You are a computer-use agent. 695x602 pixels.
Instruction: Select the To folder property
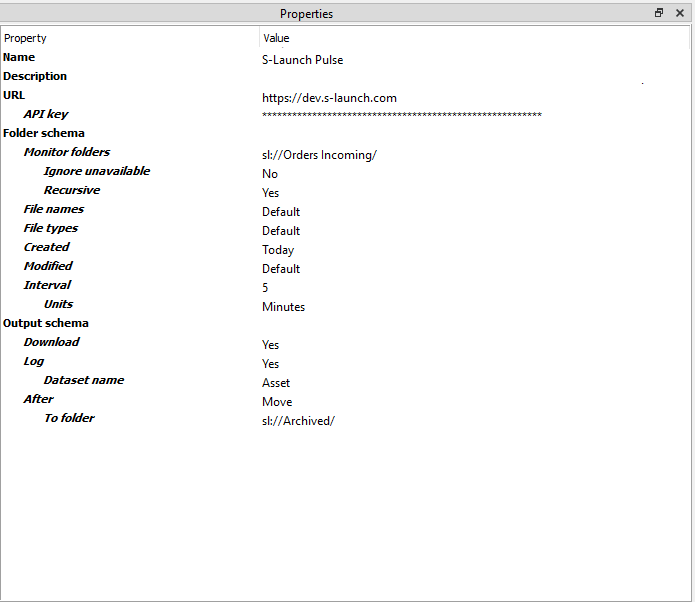click(69, 418)
